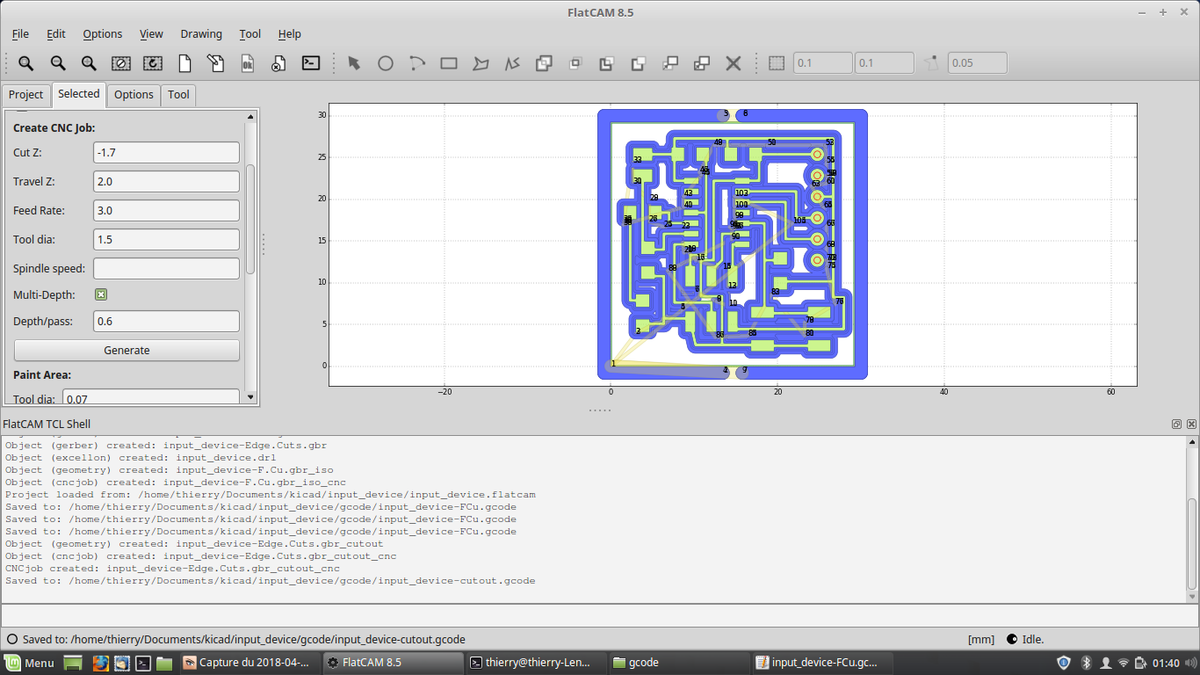Click the Tool dia 1.5 field
This screenshot has height=675, width=1200.
tap(166, 239)
